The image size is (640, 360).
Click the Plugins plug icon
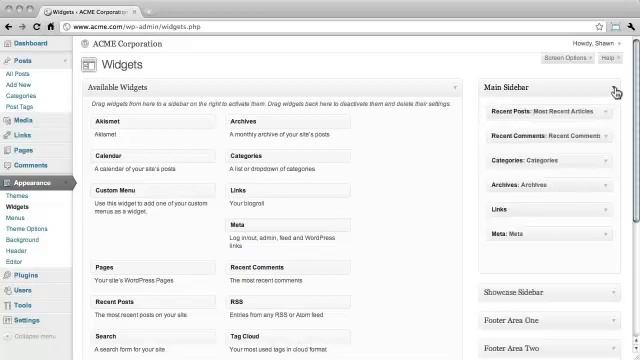tap(7, 275)
